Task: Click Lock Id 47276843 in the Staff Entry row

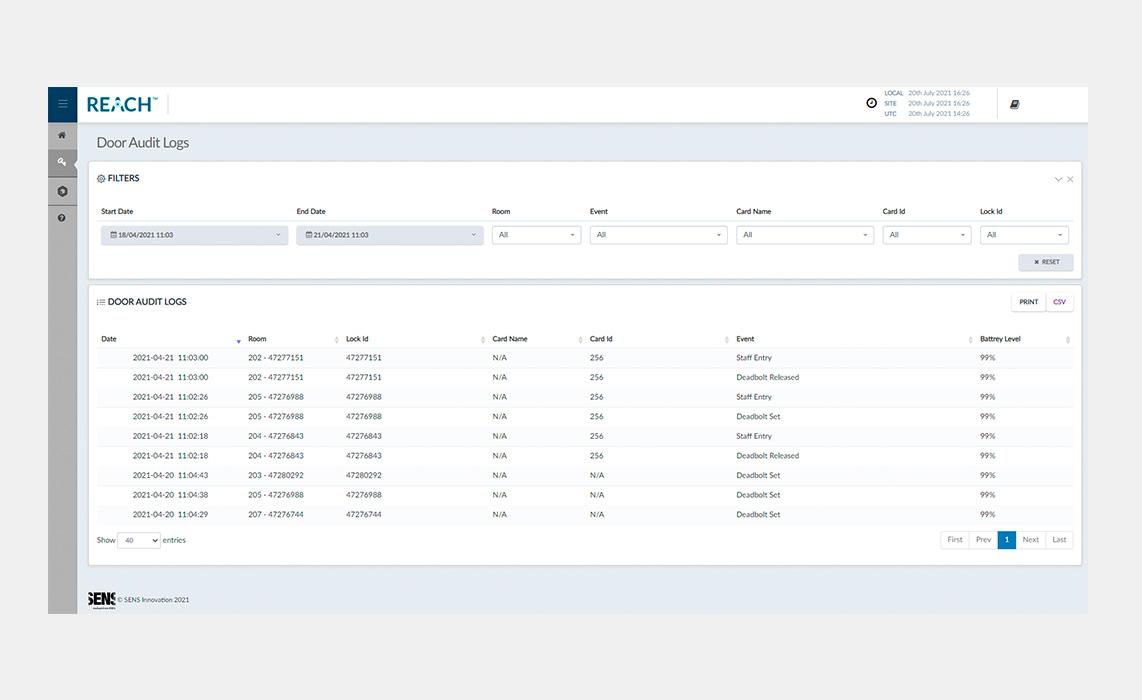Action: pos(363,437)
